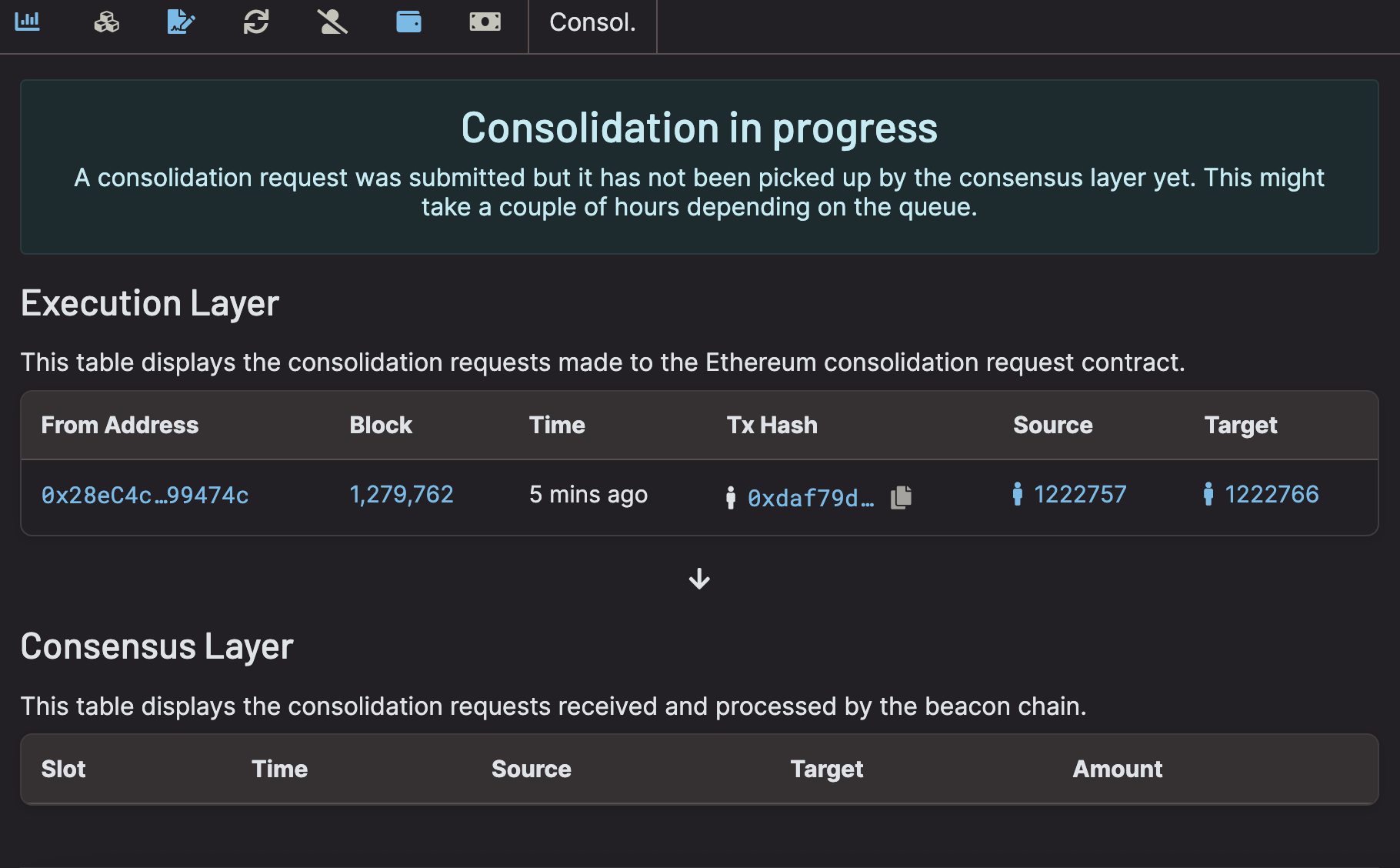The height and width of the screenshot is (868, 1400).
Task: View source validator 1222757
Action: click(x=1080, y=494)
